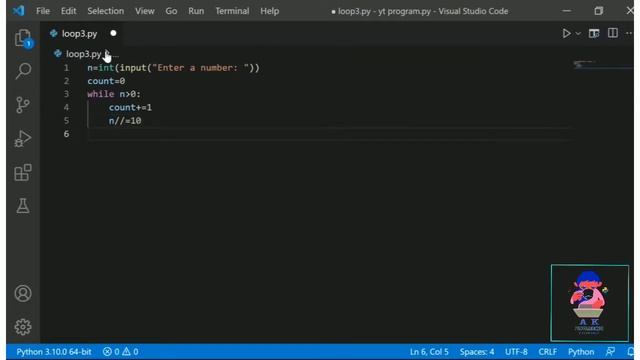Open the errors and warnings indicator
Viewport: 640px width, 360px height.
tap(120, 351)
